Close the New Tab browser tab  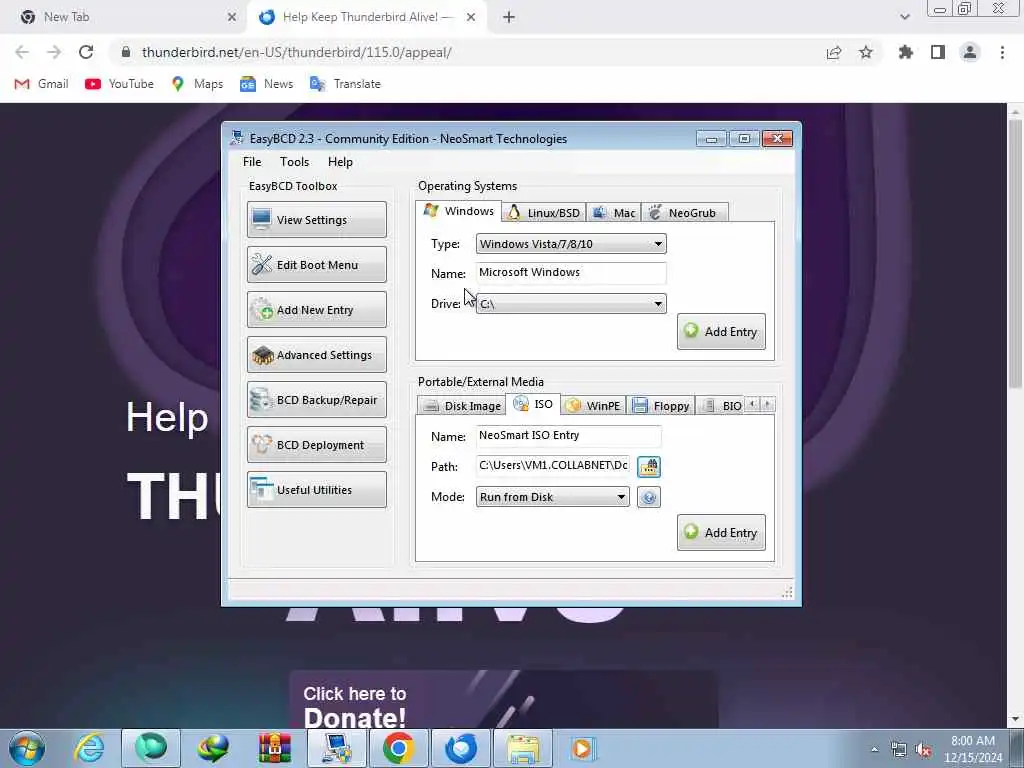[x=231, y=17]
